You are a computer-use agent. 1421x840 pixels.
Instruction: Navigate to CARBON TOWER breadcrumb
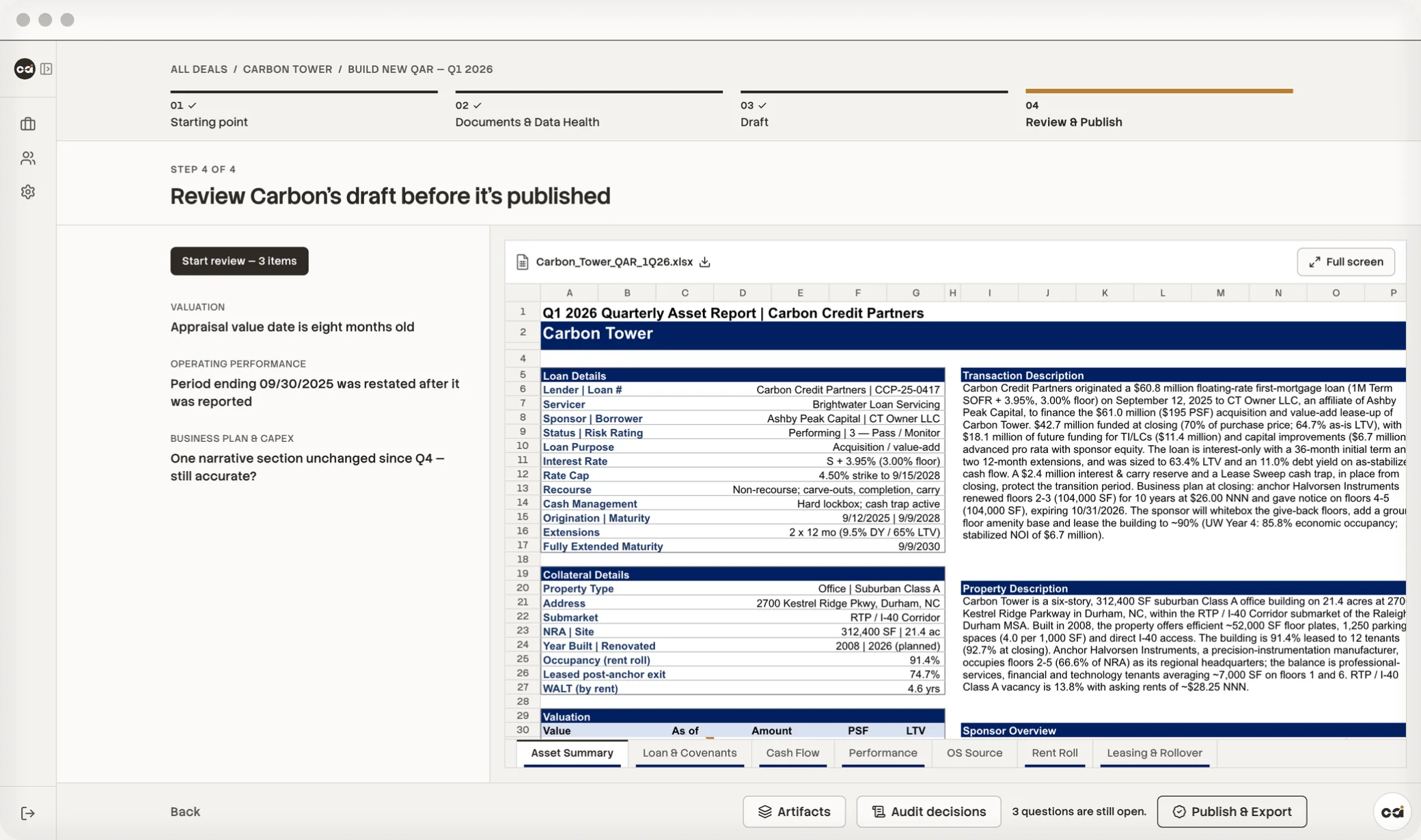pos(288,69)
